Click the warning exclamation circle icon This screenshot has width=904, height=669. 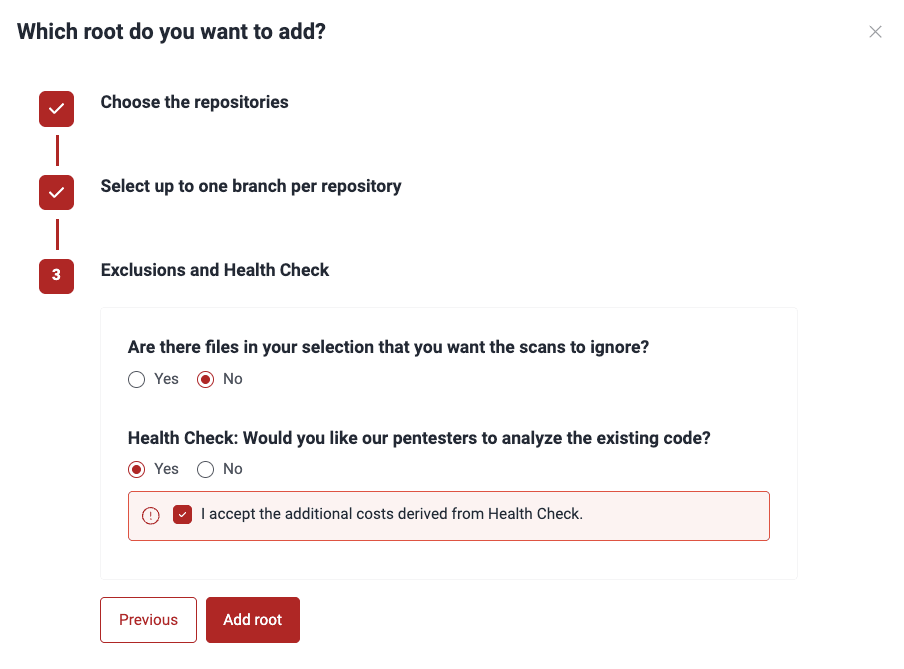pyautogui.click(x=150, y=515)
